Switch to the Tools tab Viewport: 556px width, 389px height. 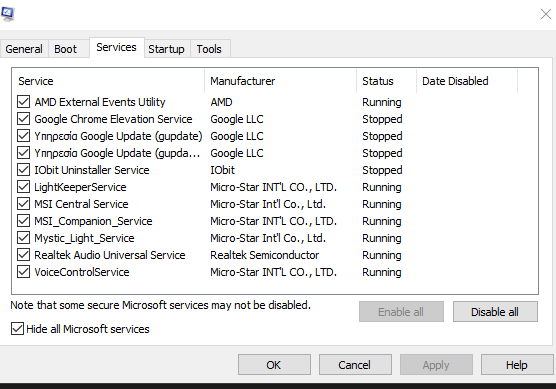point(209,49)
